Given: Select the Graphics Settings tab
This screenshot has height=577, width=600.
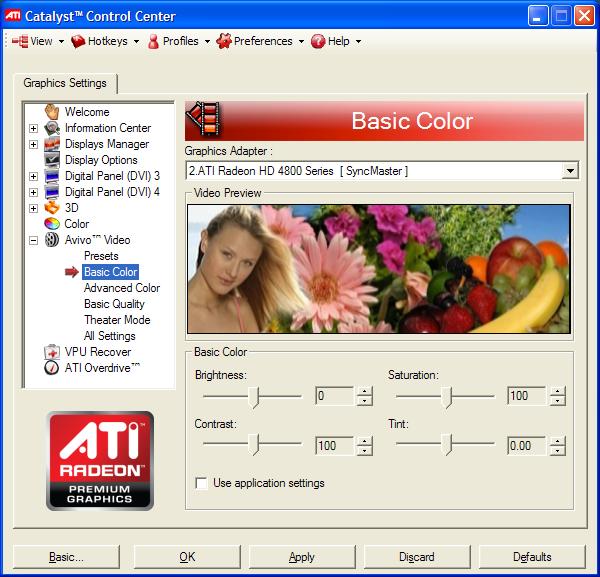Looking at the screenshot, I should coord(65,83).
